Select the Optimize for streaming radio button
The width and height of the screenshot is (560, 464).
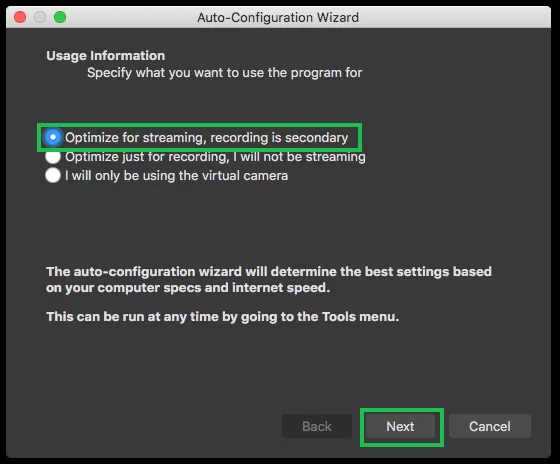pos(53,138)
